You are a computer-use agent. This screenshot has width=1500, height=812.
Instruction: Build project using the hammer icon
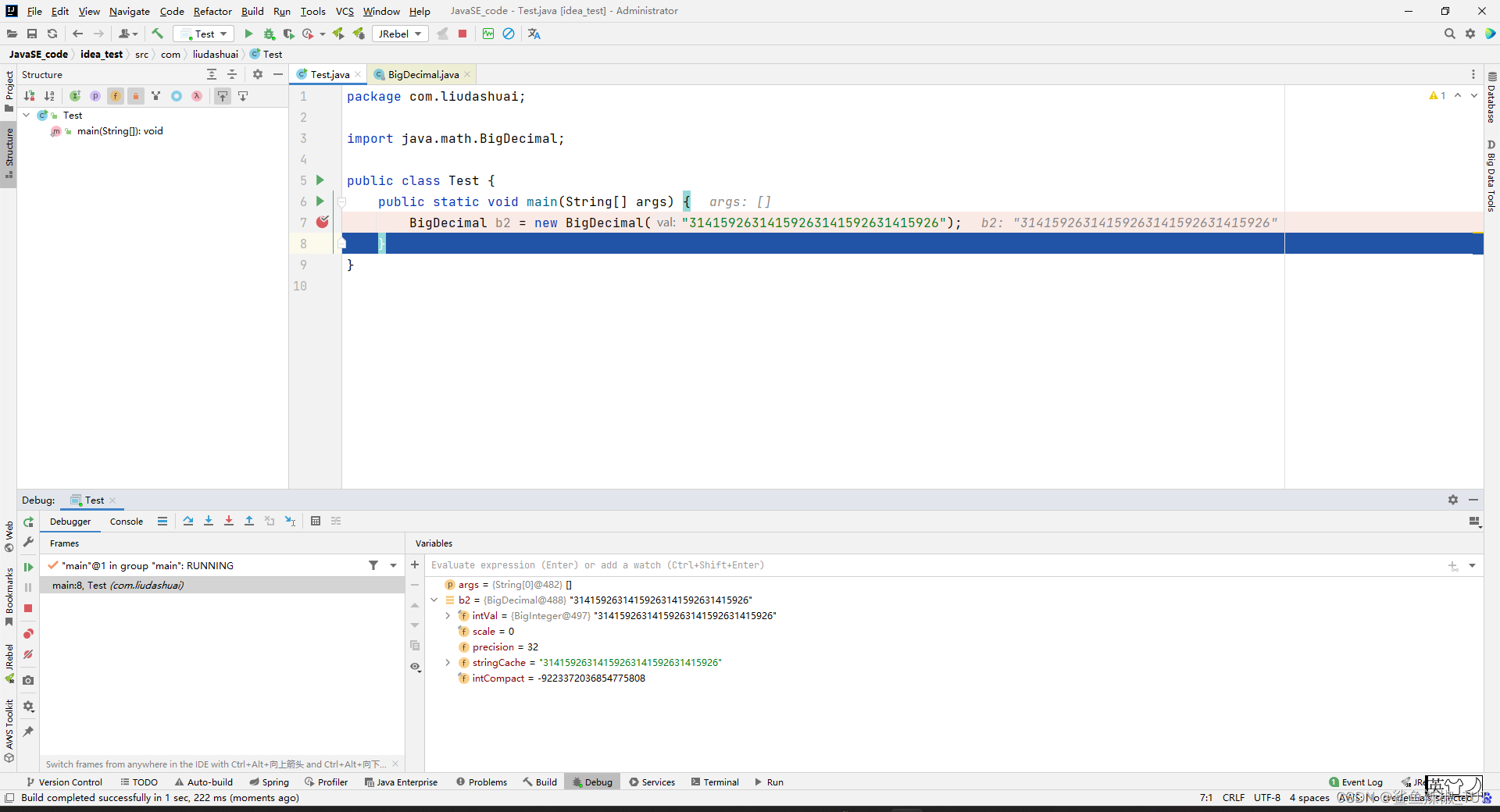click(158, 34)
